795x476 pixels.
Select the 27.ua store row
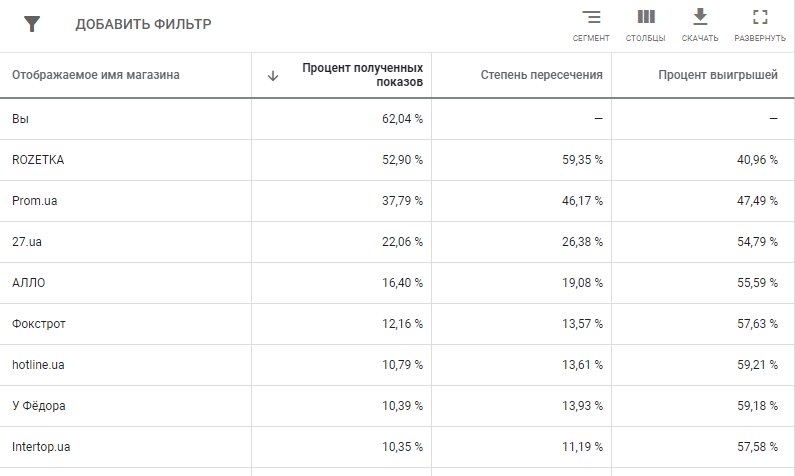26,242
